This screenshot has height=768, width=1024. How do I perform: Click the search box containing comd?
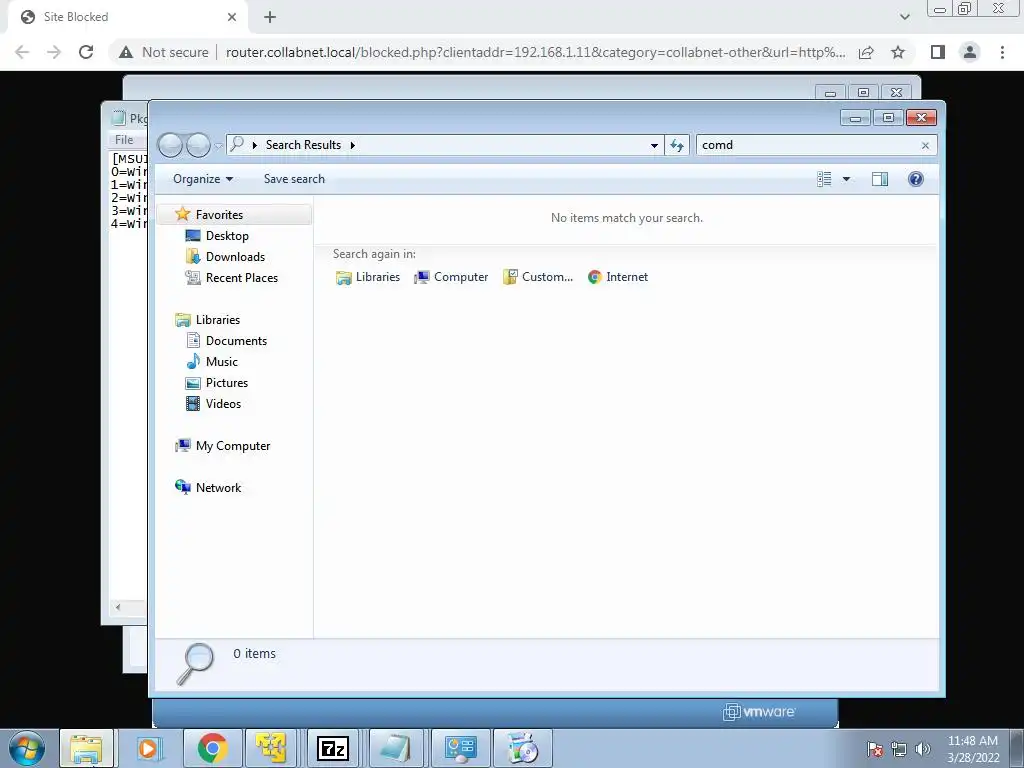(808, 145)
